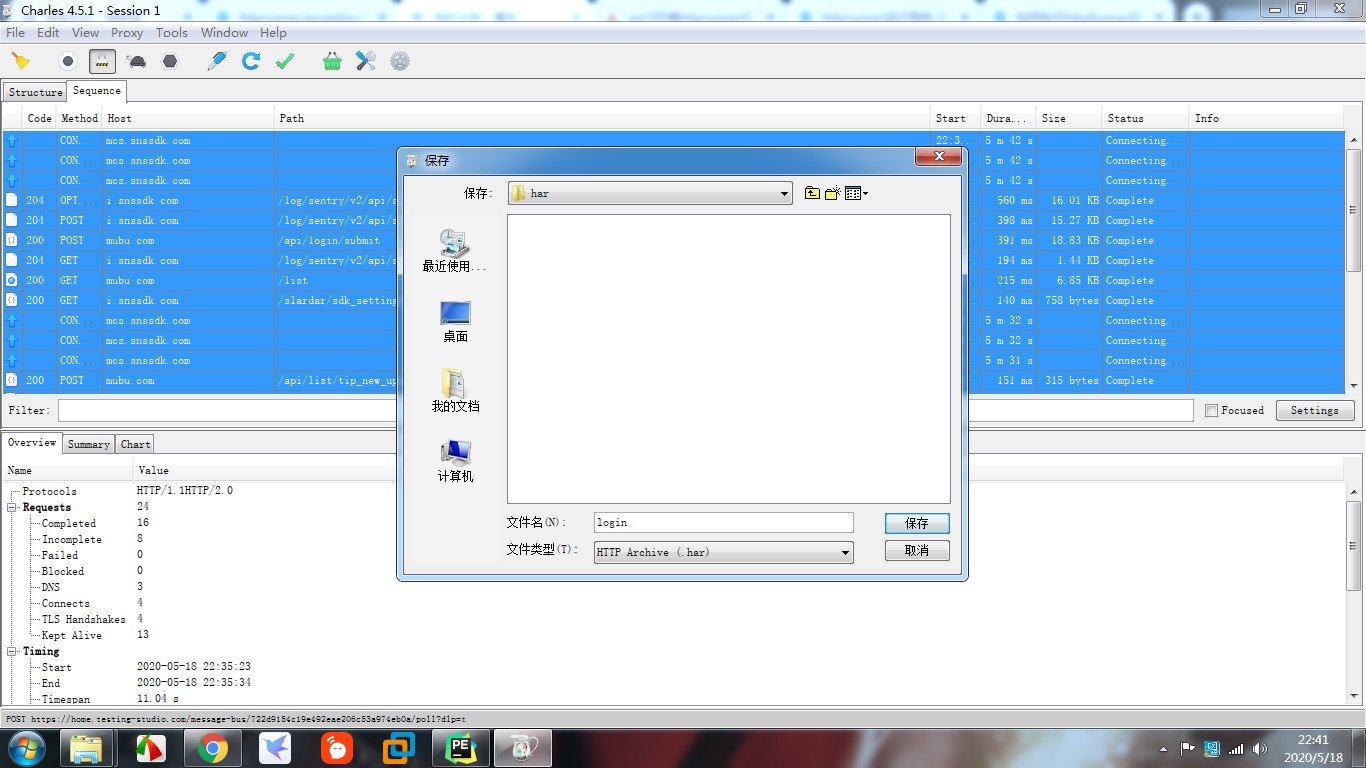This screenshot has width=1366, height=768.
Task: Toggle the round recording button in toolbar
Action: 68,61
